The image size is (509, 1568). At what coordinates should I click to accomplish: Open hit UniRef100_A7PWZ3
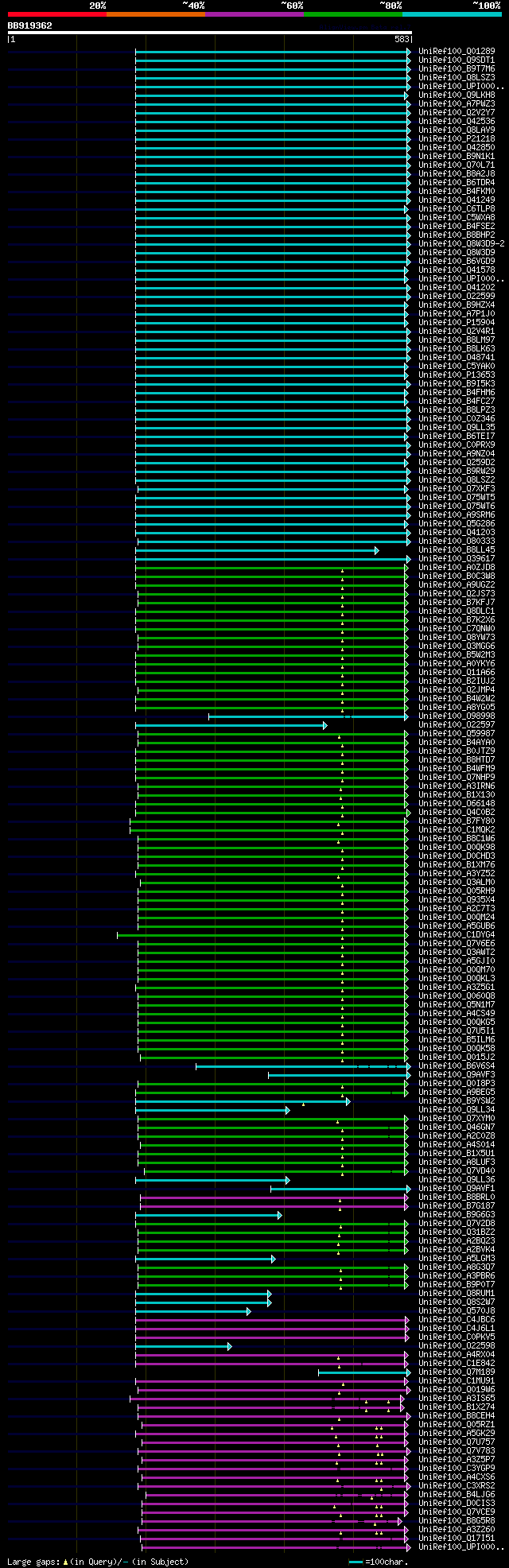point(457,103)
